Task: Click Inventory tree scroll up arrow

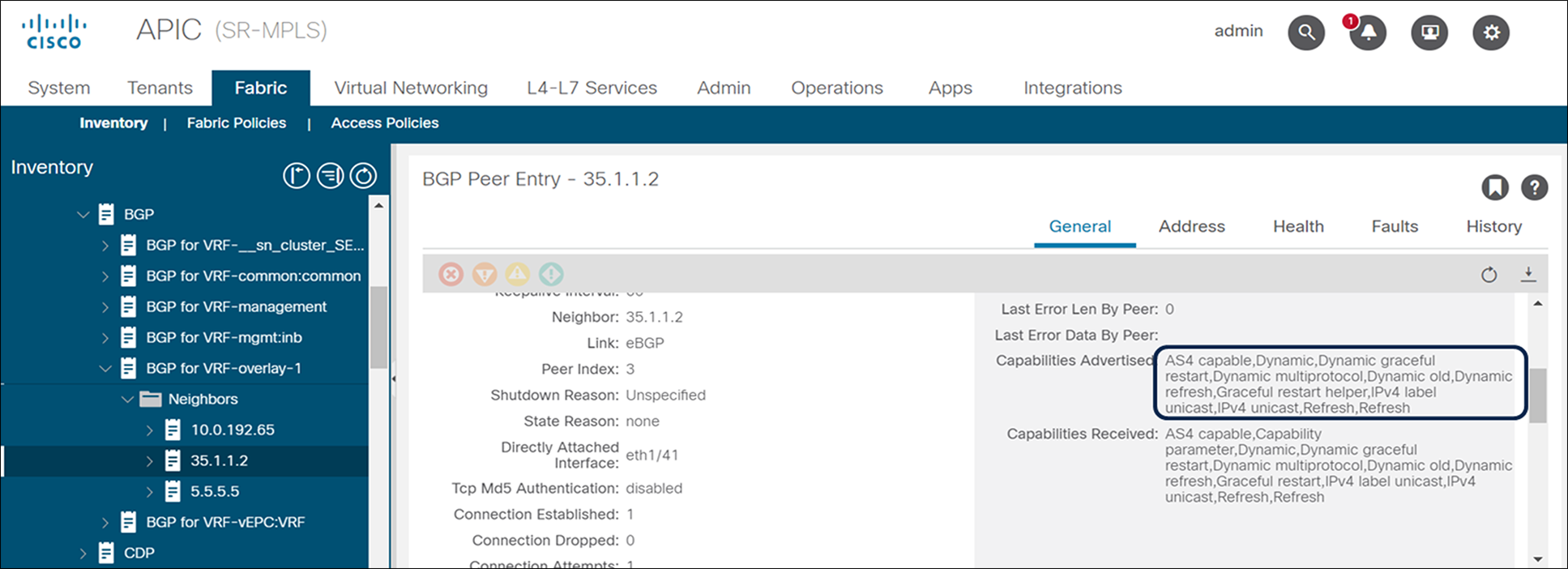Action: [x=378, y=207]
